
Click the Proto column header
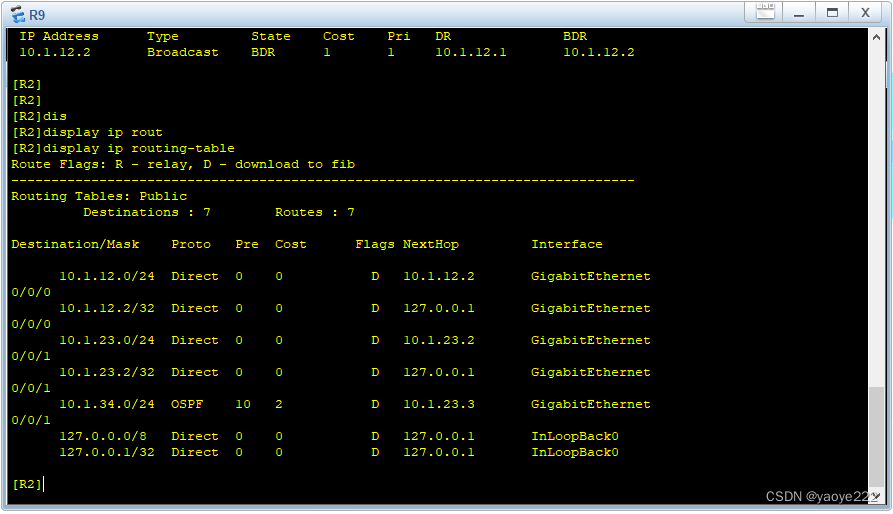click(x=191, y=244)
